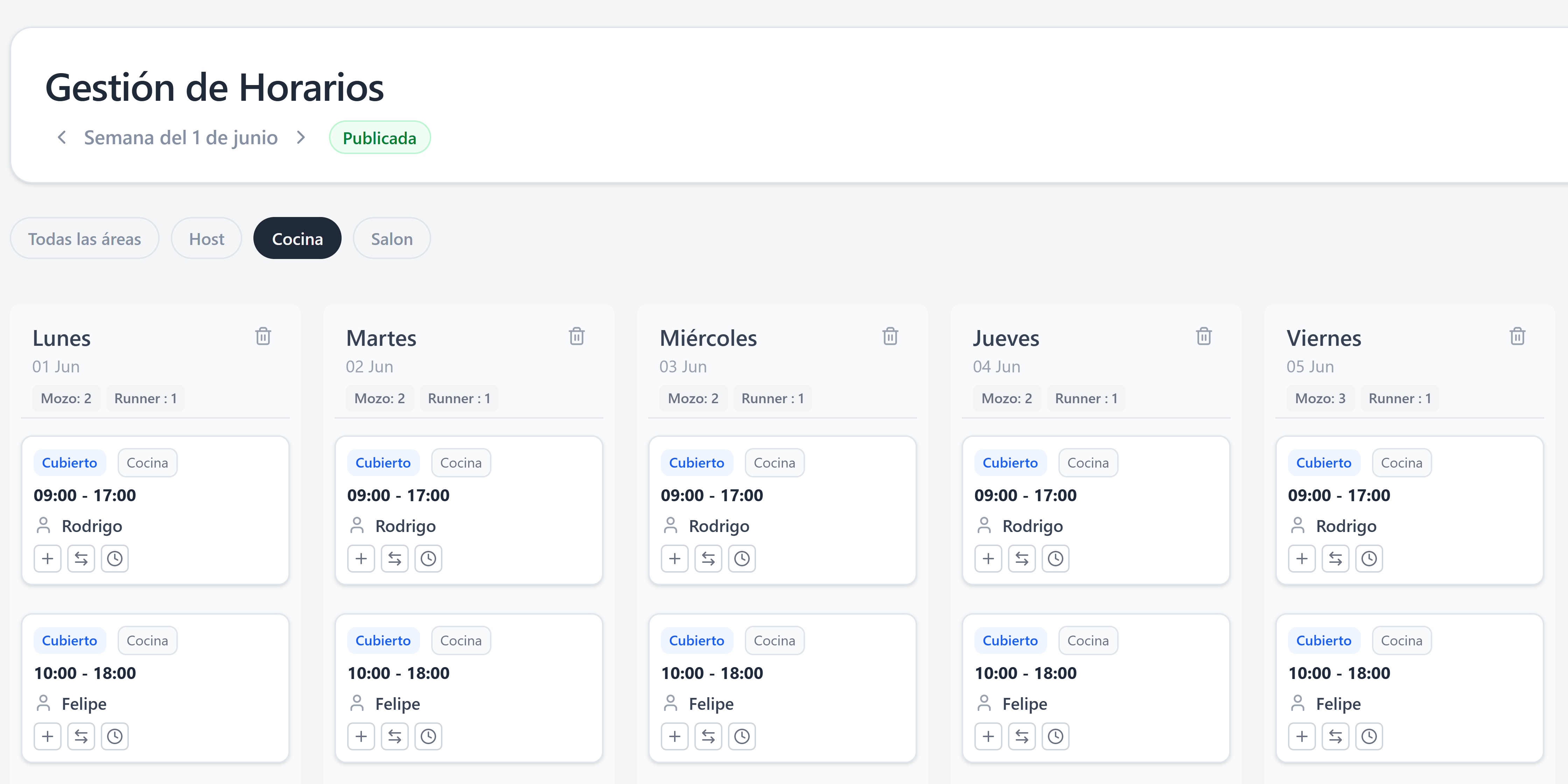Add to Rodrigo's Lunes 09:00 shift
The image size is (1568, 784).
pyautogui.click(x=48, y=558)
